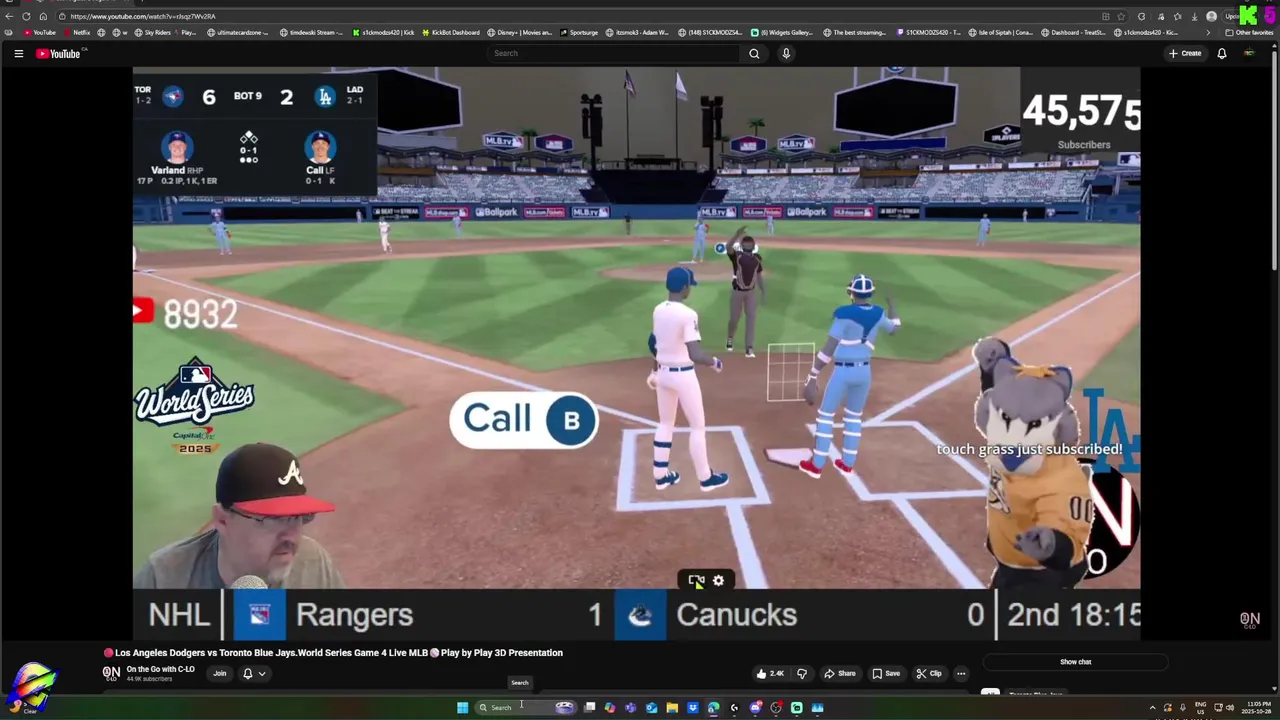Open the Widgets Gallery bookmark
This screenshot has height=720, width=1280.
[782, 32]
